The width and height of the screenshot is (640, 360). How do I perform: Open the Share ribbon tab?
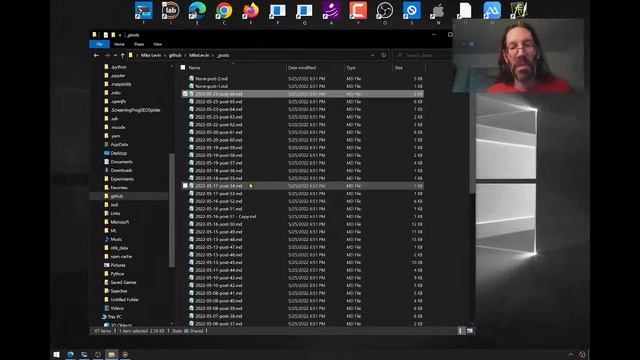(139, 44)
